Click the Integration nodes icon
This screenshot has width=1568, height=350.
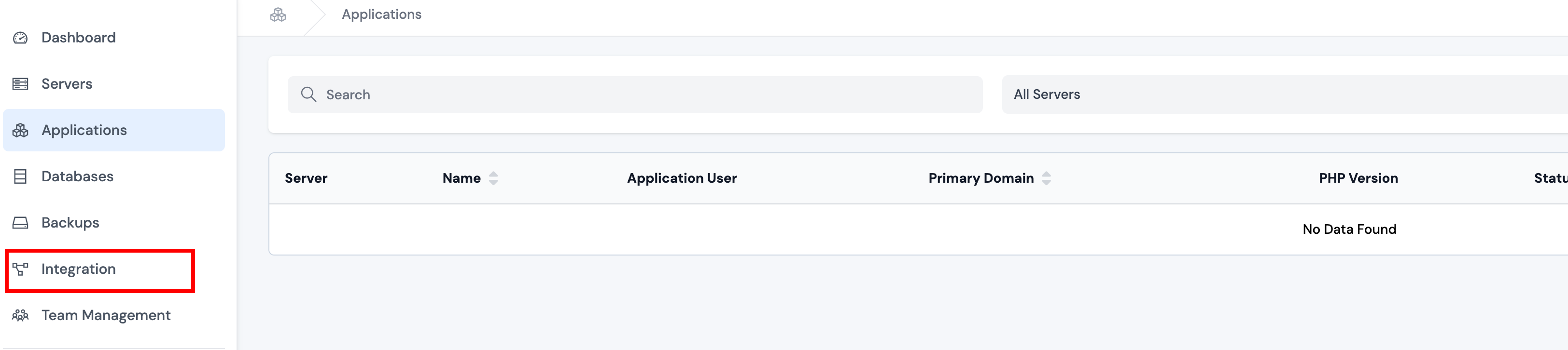pyautogui.click(x=20, y=269)
